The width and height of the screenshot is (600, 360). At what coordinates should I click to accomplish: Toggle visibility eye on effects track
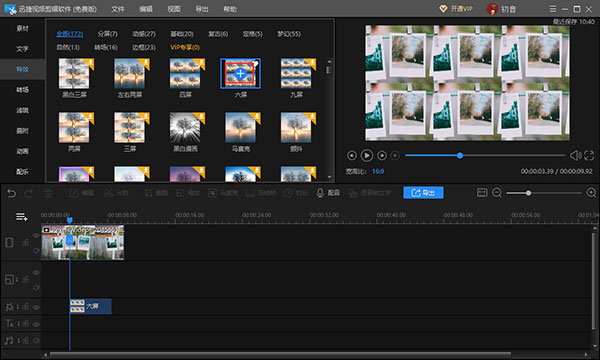click(36, 307)
